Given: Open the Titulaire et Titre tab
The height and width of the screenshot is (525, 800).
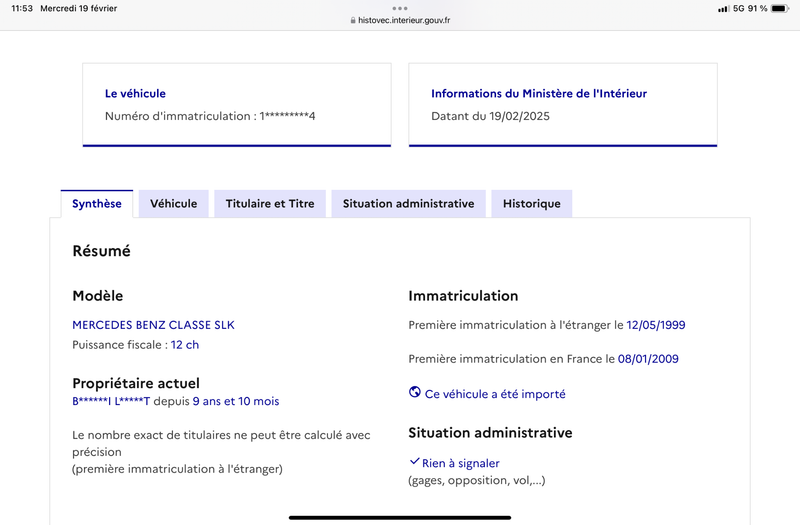Looking at the screenshot, I should click(x=270, y=204).
